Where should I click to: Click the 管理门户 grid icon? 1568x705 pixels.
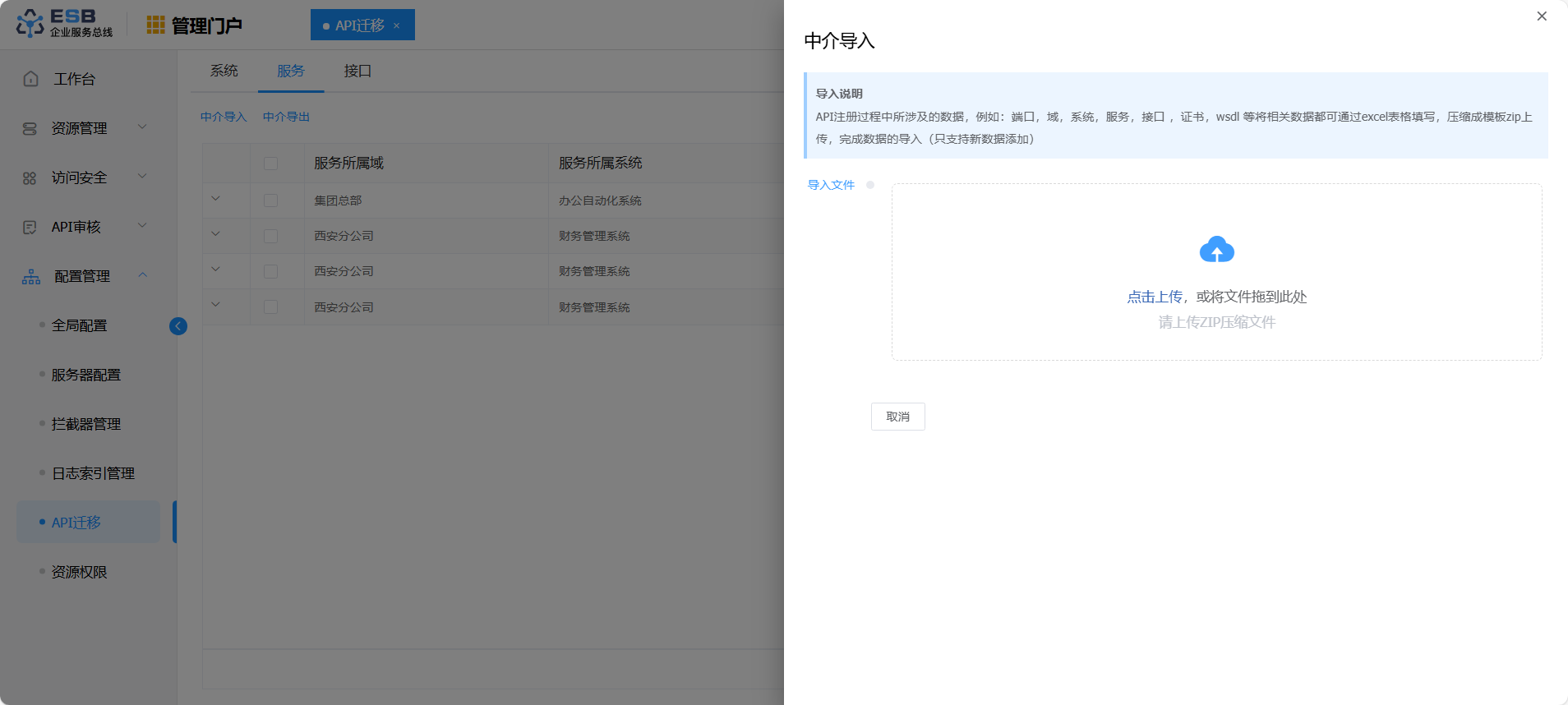[155, 25]
